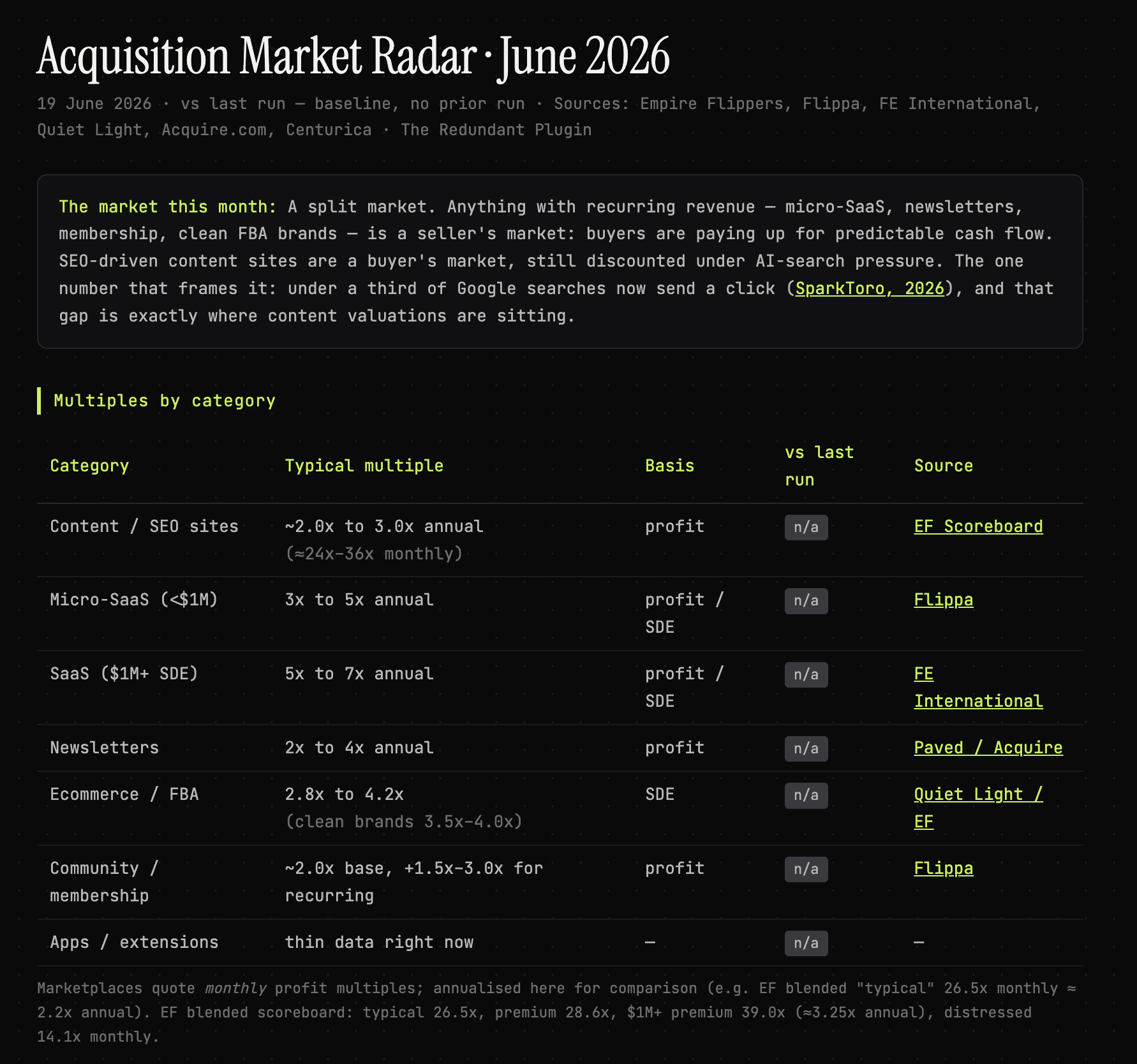The height and width of the screenshot is (1064, 1137).
Task: Select the Content / SEO sites cell
Action: tap(144, 526)
